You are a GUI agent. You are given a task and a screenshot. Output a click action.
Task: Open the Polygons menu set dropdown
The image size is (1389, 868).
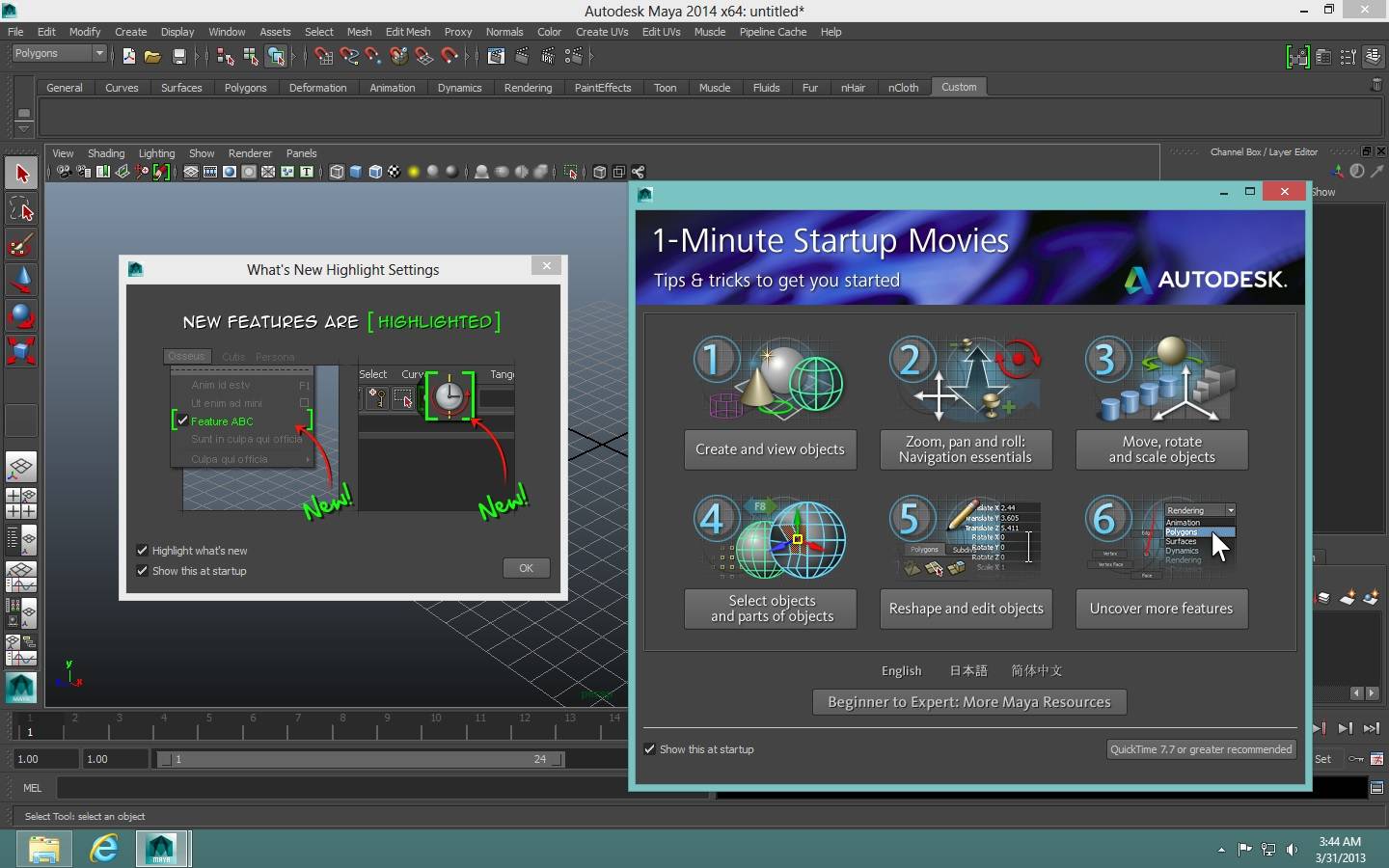pyautogui.click(x=59, y=54)
